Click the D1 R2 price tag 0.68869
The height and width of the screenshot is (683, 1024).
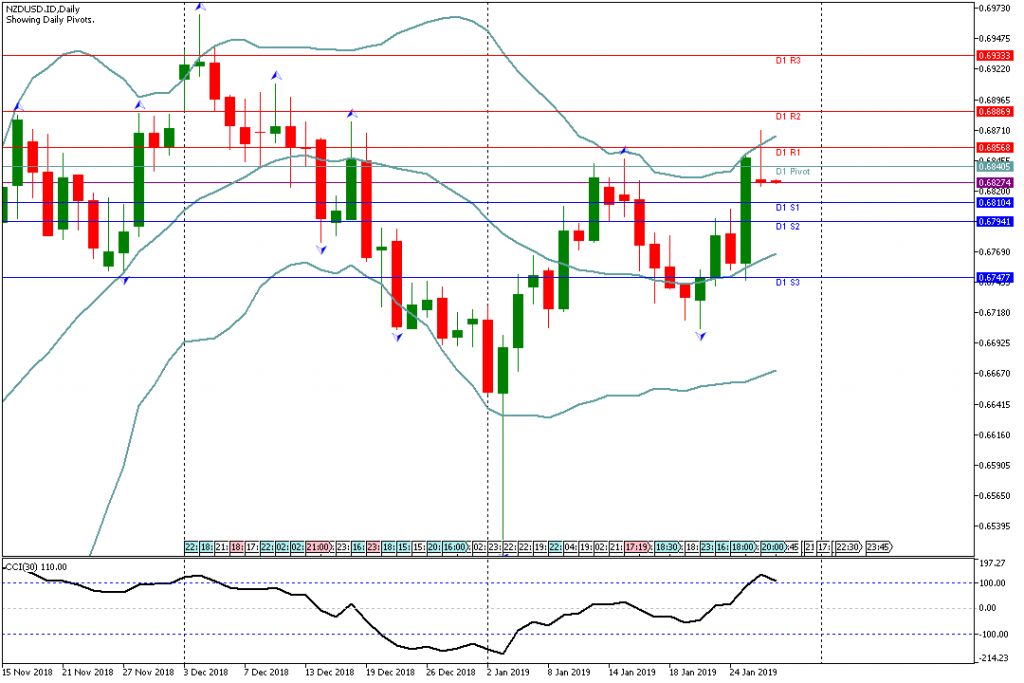[995, 112]
